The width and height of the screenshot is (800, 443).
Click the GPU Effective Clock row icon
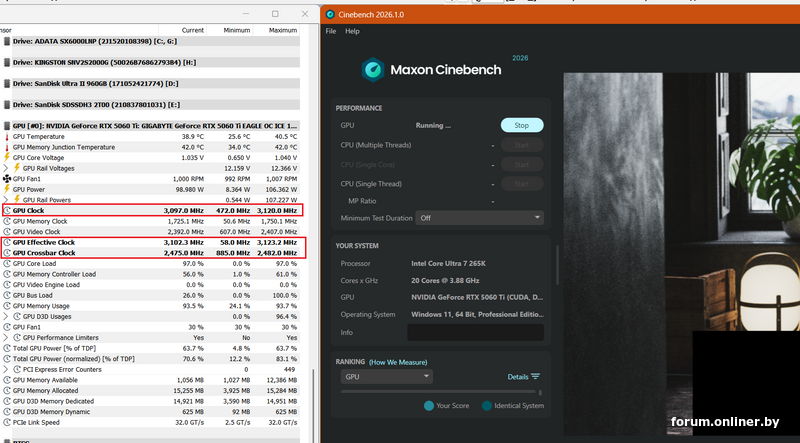(x=7, y=242)
